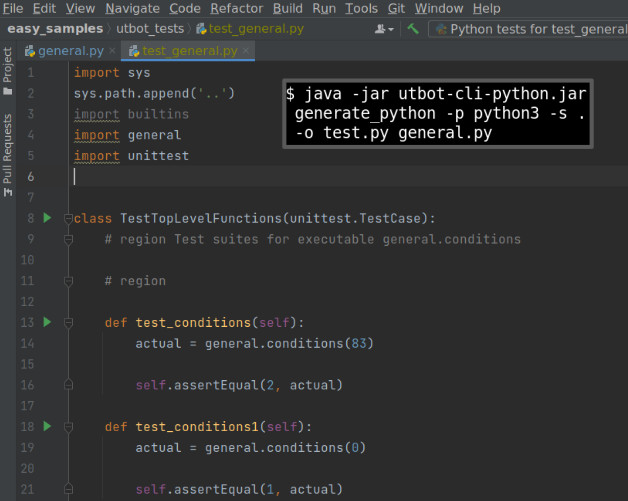The height and width of the screenshot is (501, 628).
Task: Run TestTopLevelFunctions class via gutter arrow
Action: (47, 218)
